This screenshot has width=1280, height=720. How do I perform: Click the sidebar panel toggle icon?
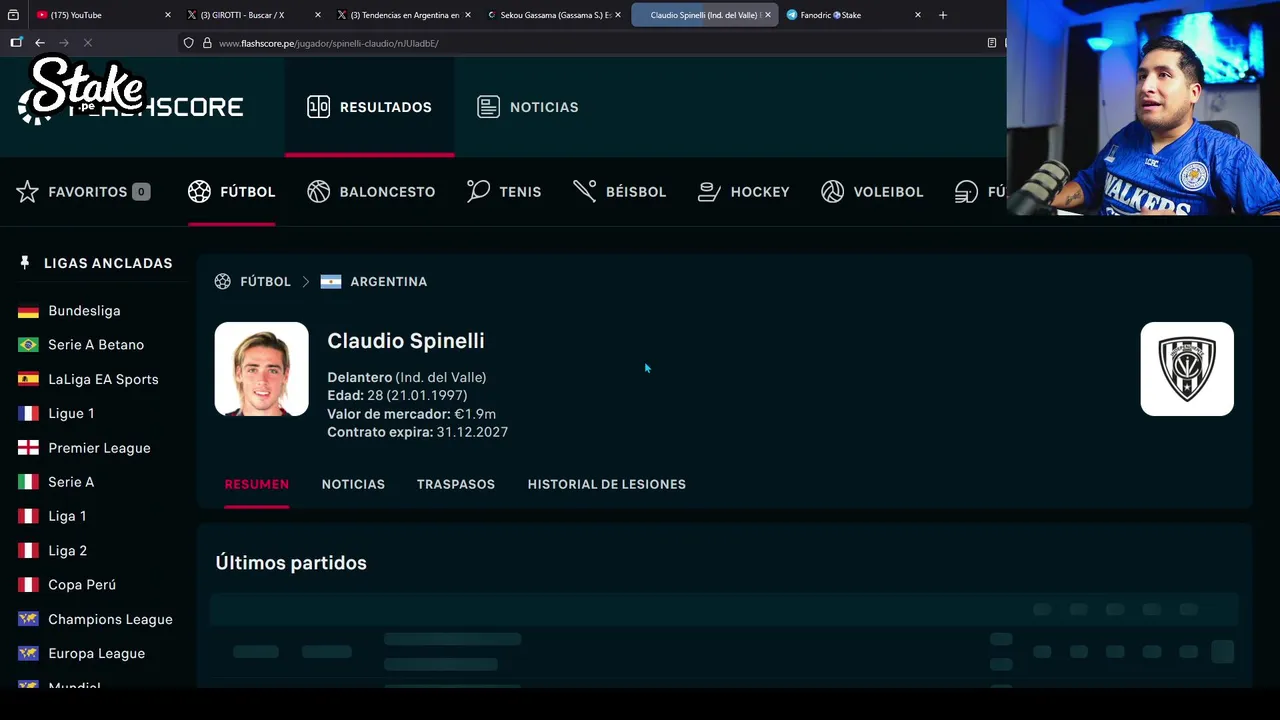[16, 43]
